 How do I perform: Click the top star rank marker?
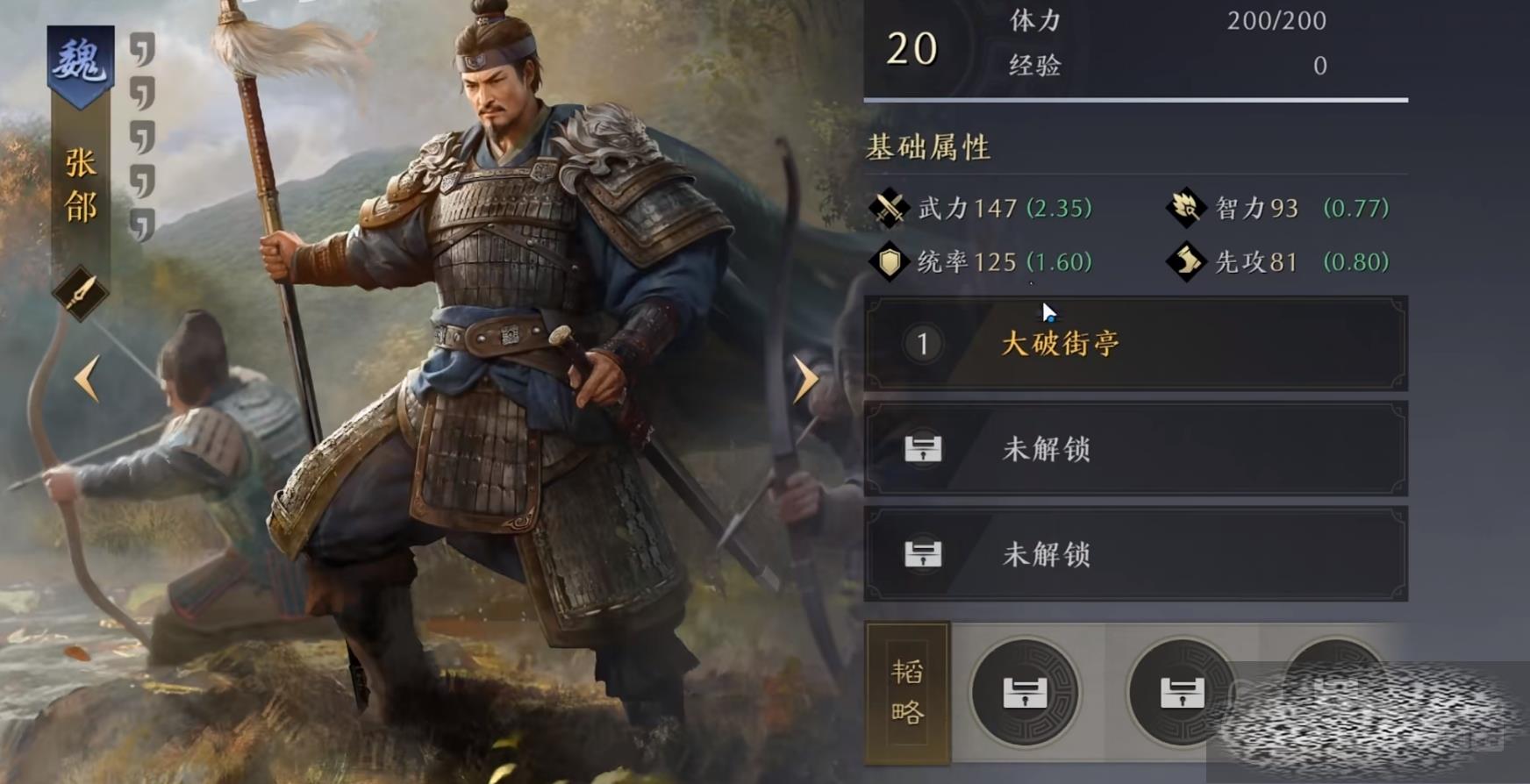coord(142,50)
